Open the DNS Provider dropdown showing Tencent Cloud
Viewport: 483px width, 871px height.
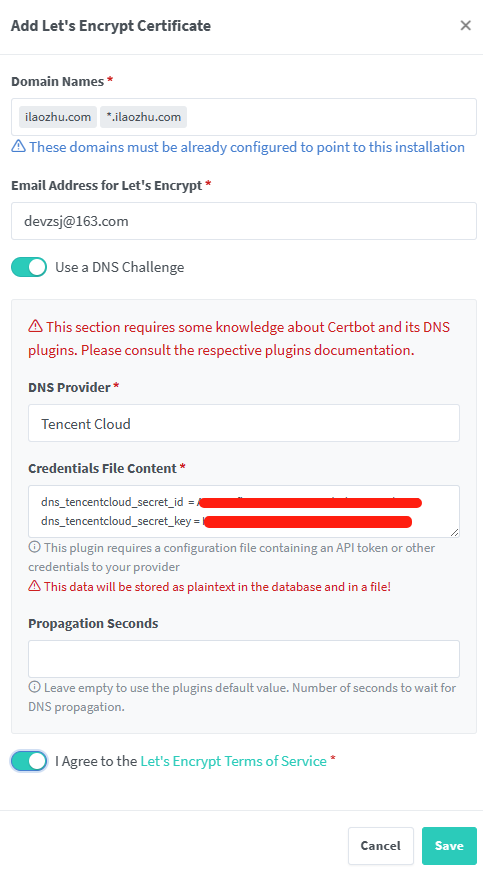[244, 423]
